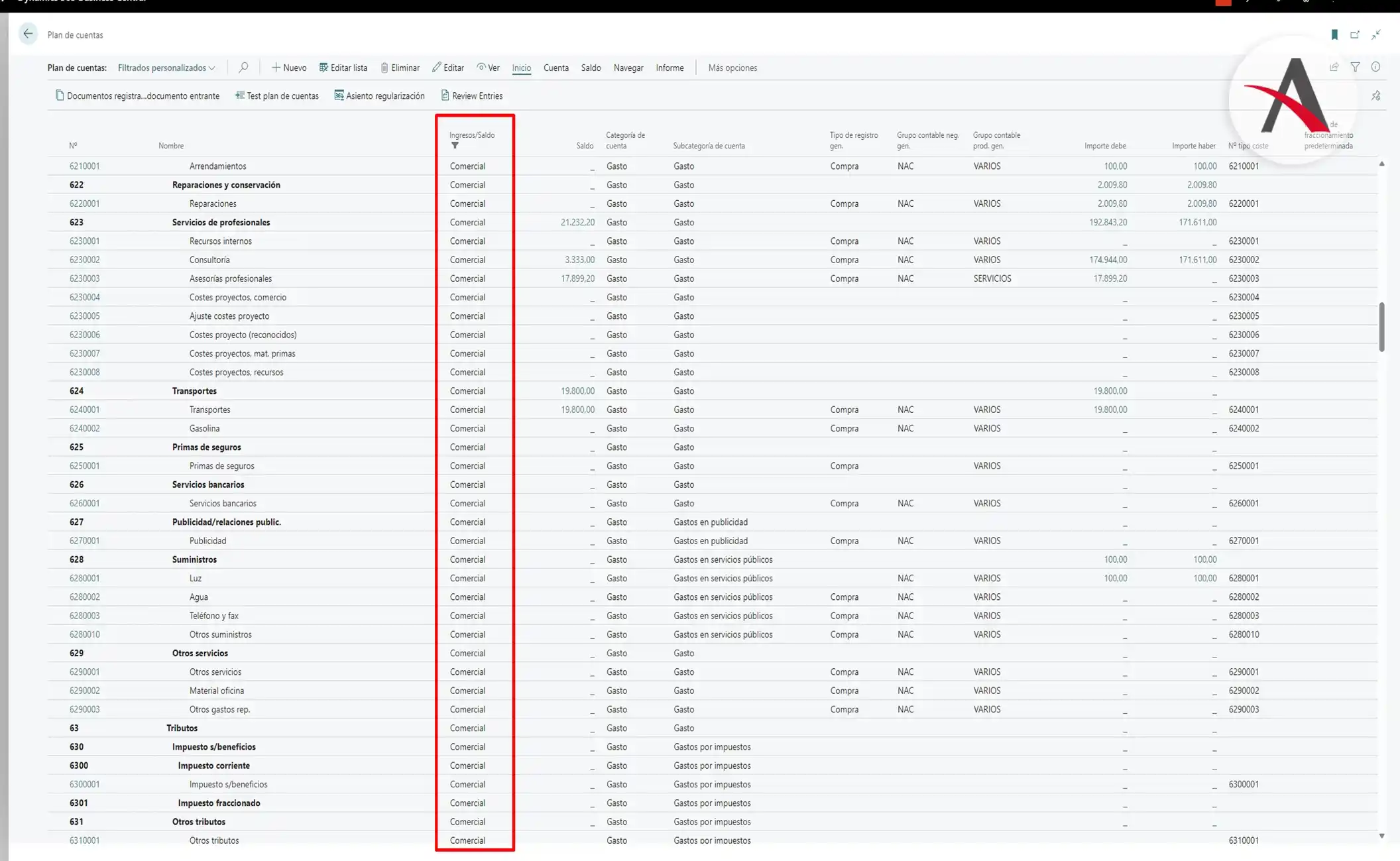The height and width of the screenshot is (861, 1400).
Task: Toggle the bookmark icon for this page
Action: 1334,34
